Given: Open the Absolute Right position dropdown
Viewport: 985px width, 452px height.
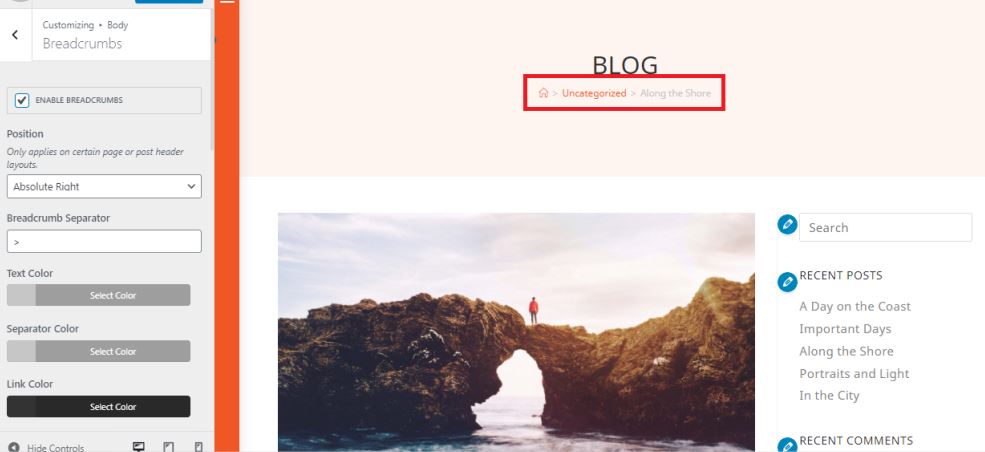Looking at the screenshot, I should click(104, 186).
